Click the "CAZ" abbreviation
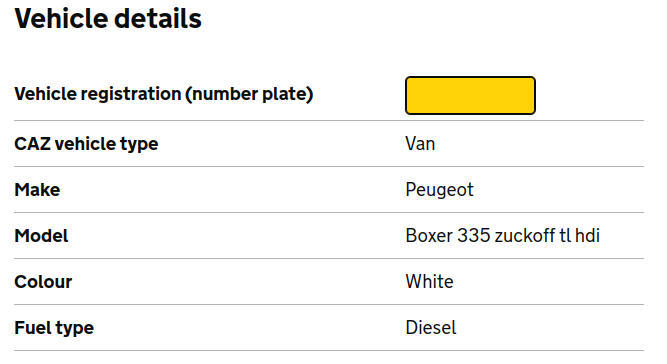Viewport: 667px width, 364px height. [32, 144]
